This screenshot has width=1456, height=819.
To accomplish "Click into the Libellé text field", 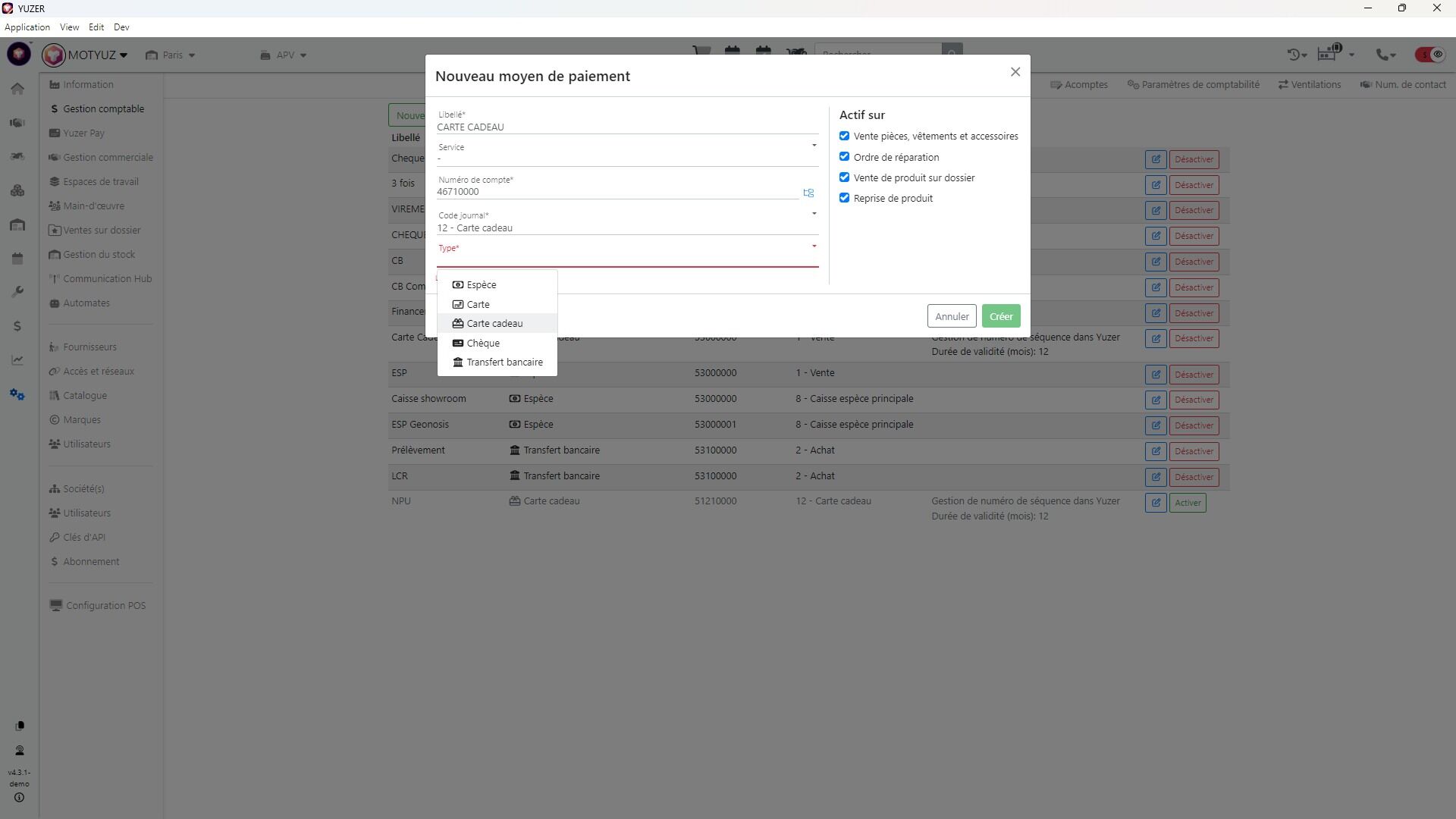I will [x=627, y=127].
